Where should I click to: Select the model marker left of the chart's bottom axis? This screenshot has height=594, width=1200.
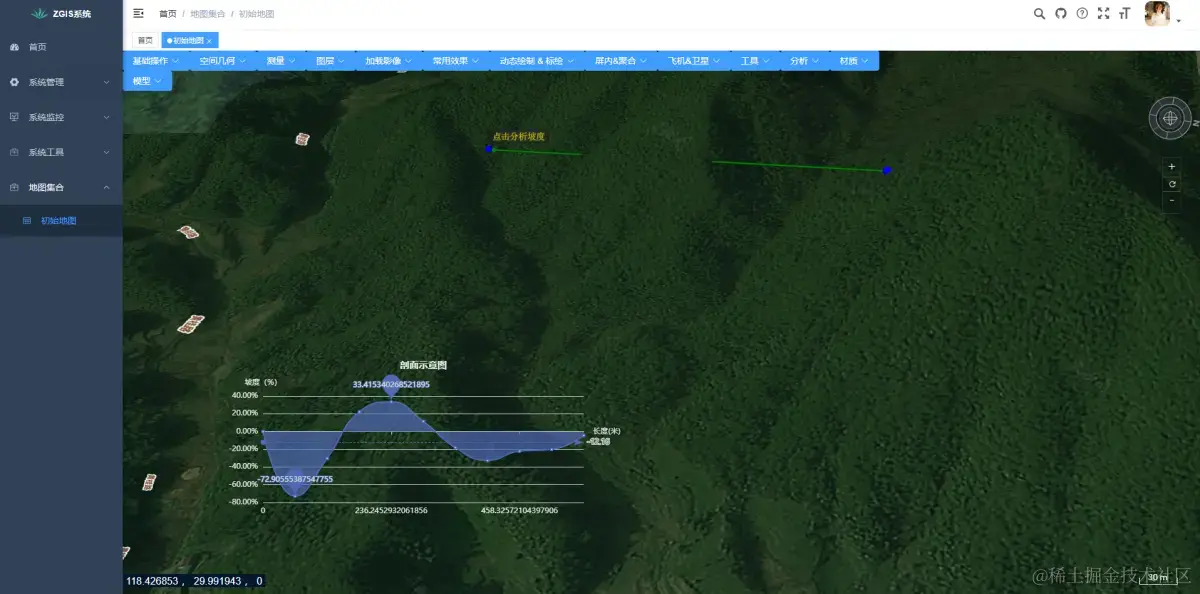coord(149,482)
